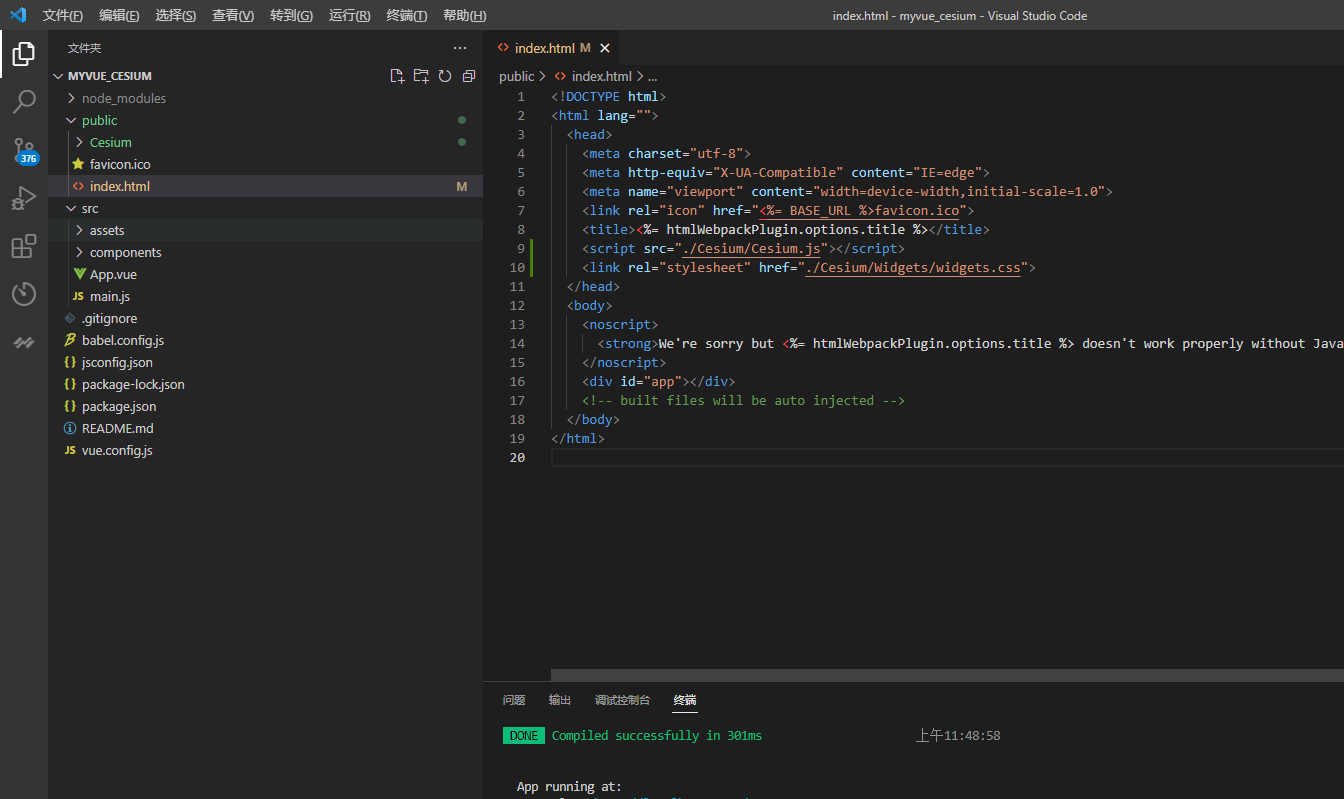The image size is (1344, 799).
Task: Click the Vue icon of App.vue
Action: pyautogui.click(x=79, y=274)
